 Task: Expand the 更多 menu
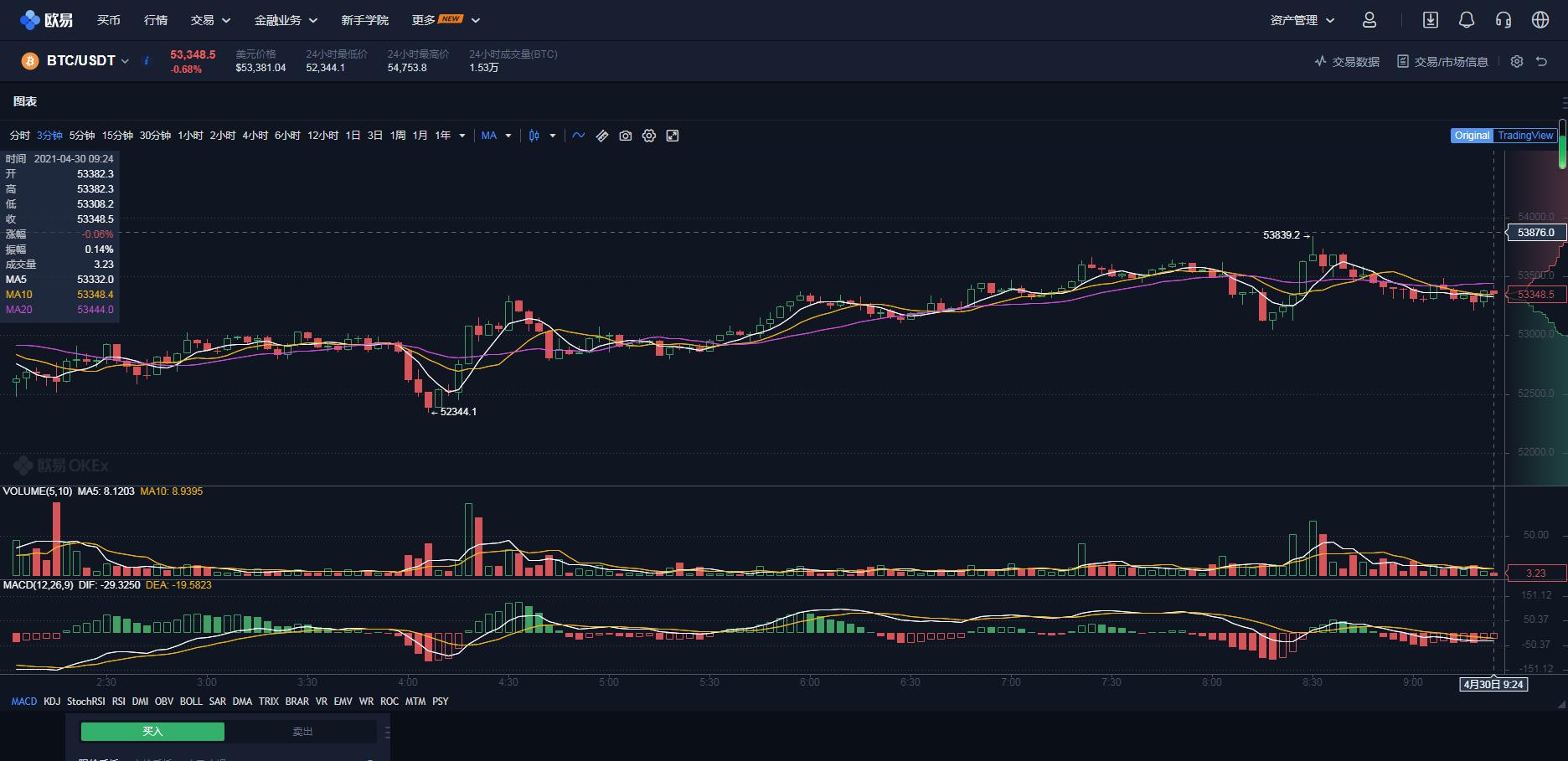click(446, 20)
